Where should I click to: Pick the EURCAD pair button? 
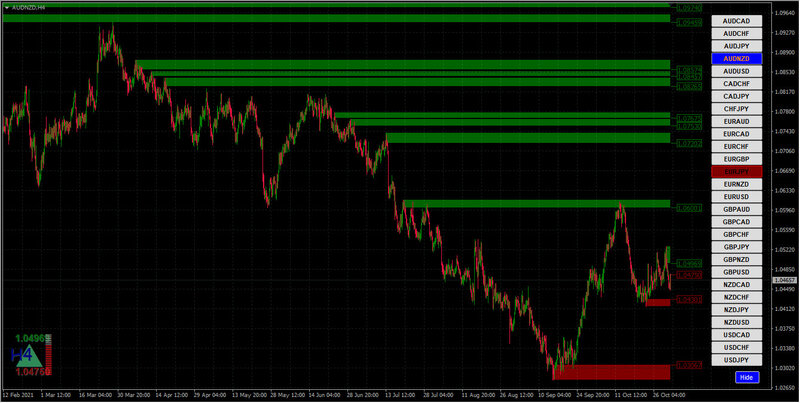click(736, 134)
